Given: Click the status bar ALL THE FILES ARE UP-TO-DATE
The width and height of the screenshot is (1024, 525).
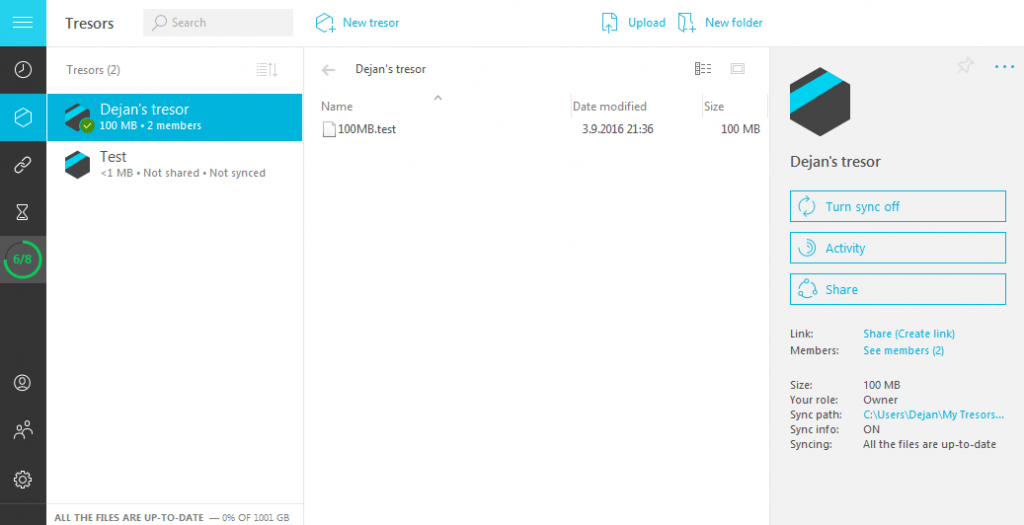Looking at the screenshot, I should (x=129, y=517).
